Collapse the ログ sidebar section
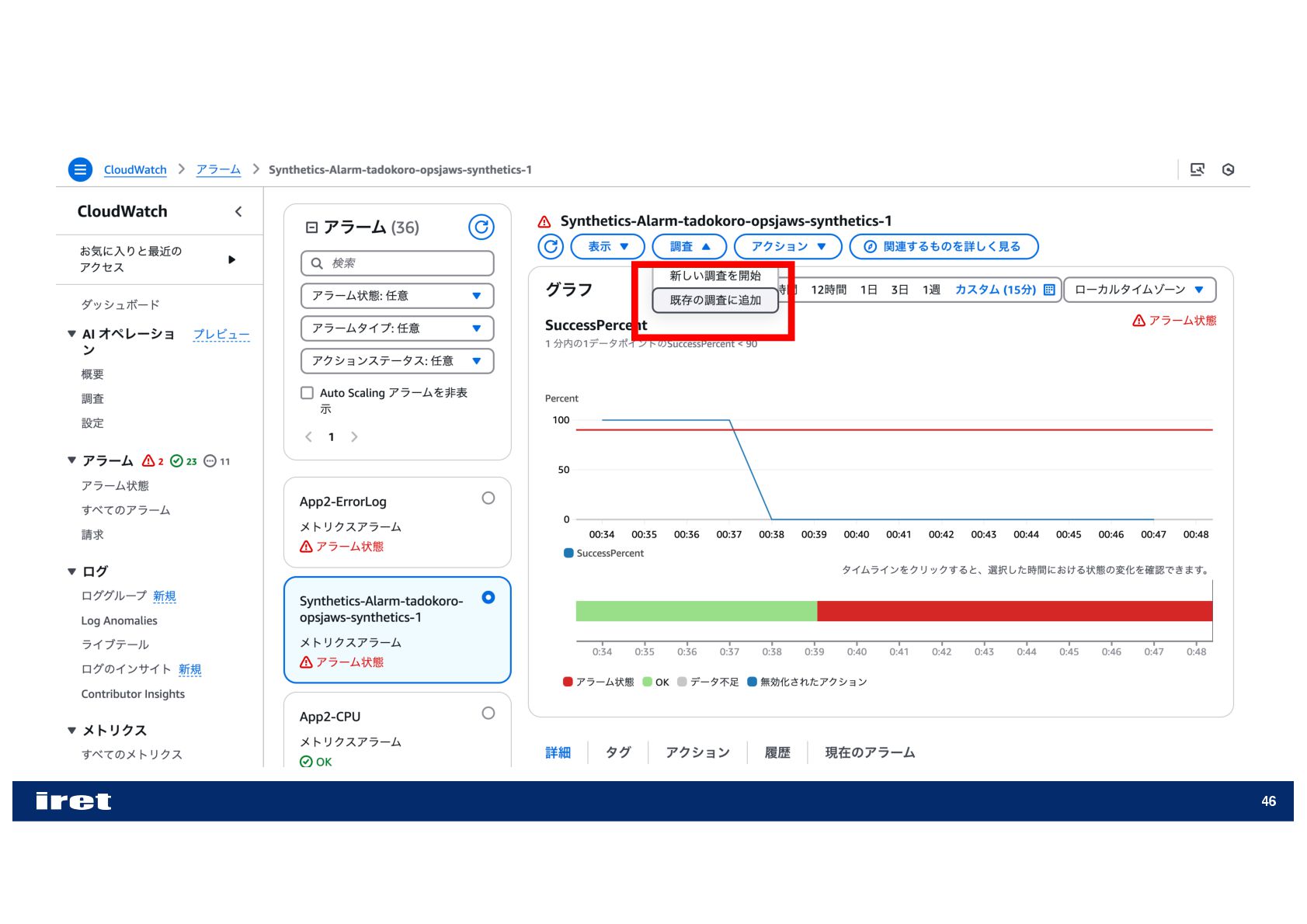The width and height of the screenshot is (1307, 924). [71, 571]
